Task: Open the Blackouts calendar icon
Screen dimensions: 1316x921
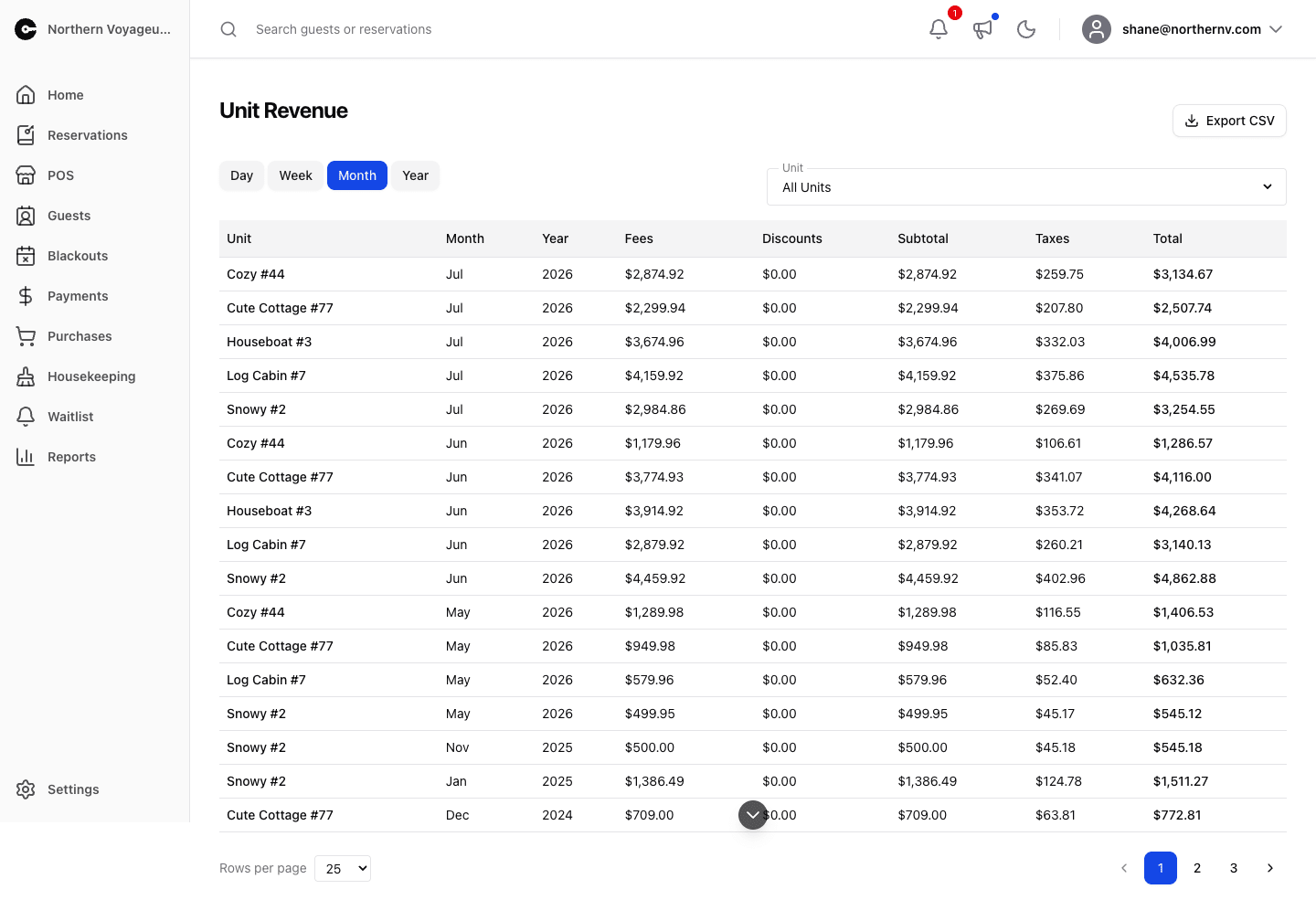Action: tap(26, 256)
